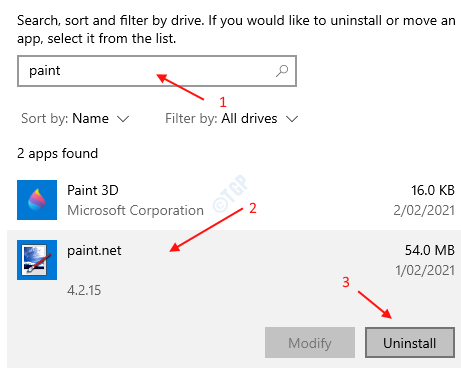Click the '2 apps found' text
Image resolution: width=461 pixels, height=389 pixels.
pos(58,153)
